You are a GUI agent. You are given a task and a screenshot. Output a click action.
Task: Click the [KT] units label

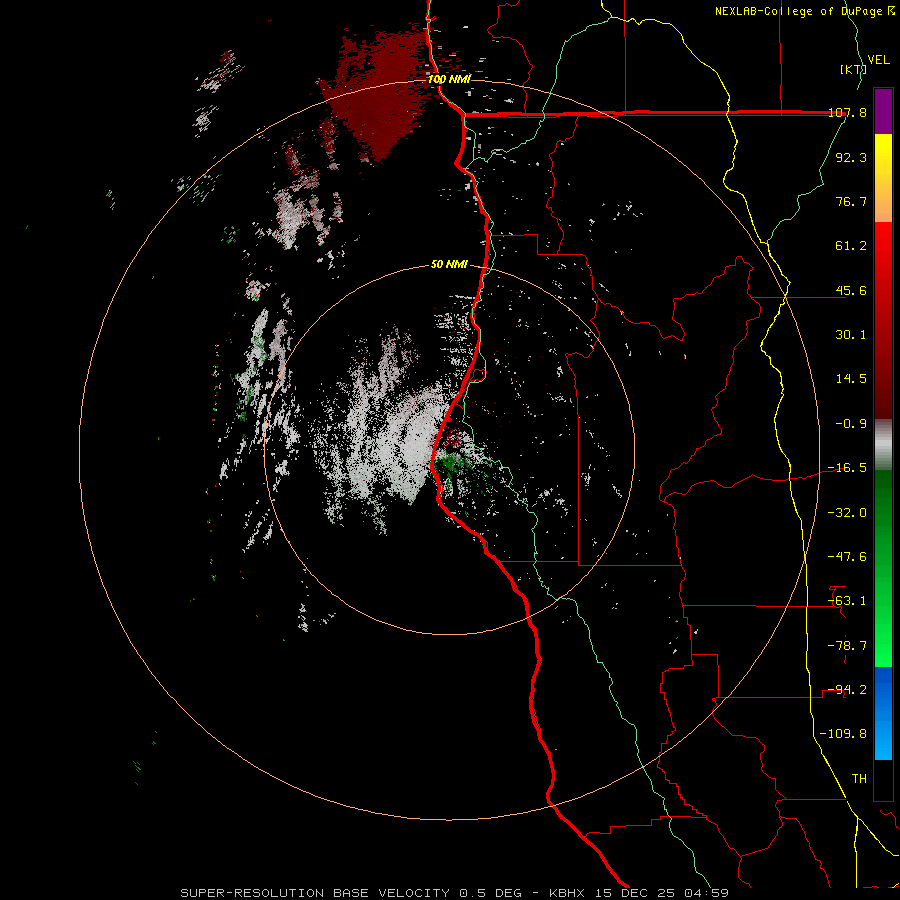(x=853, y=69)
